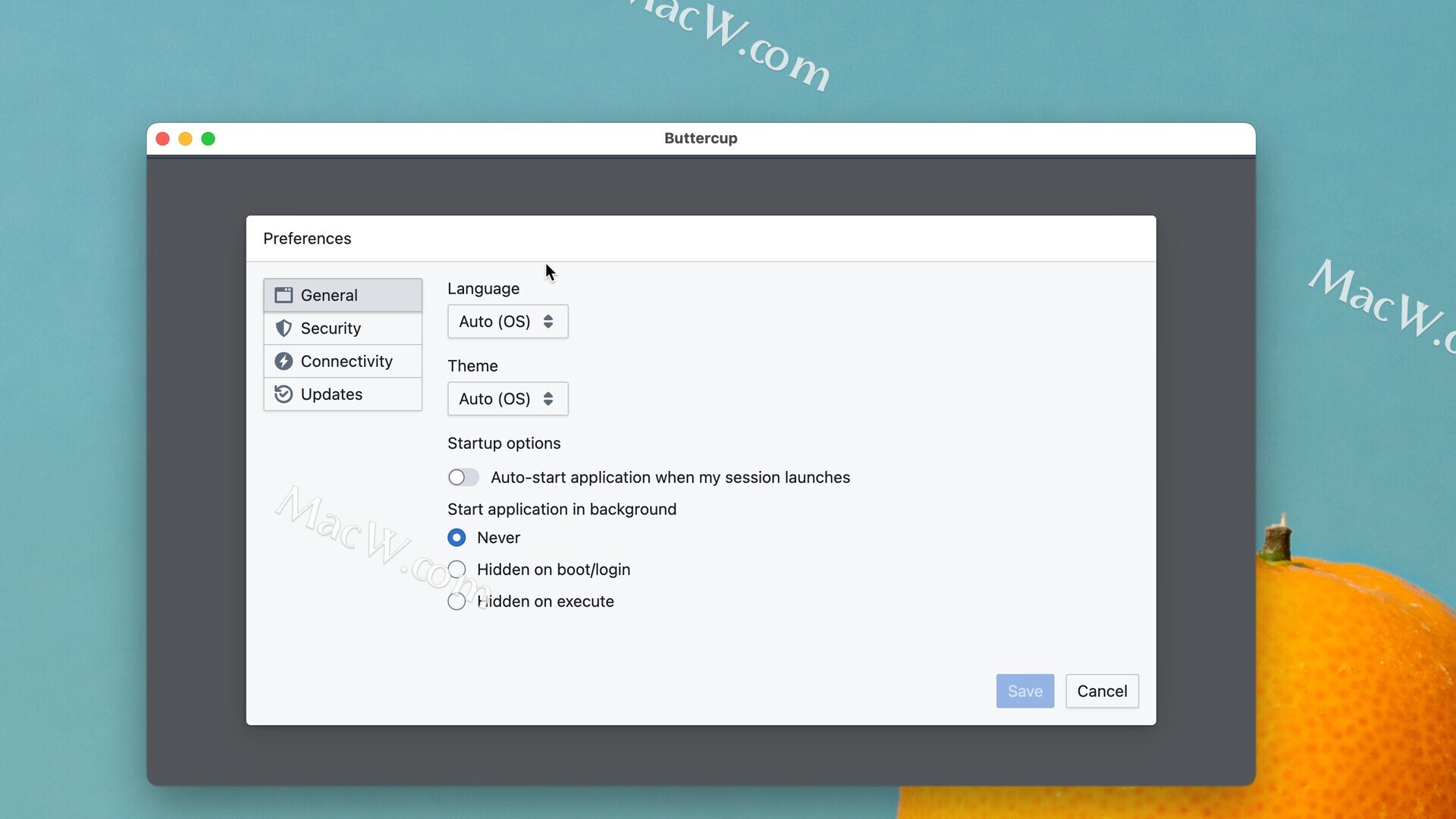
Task: Select the Updates preferences tab
Action: (343, 394)
